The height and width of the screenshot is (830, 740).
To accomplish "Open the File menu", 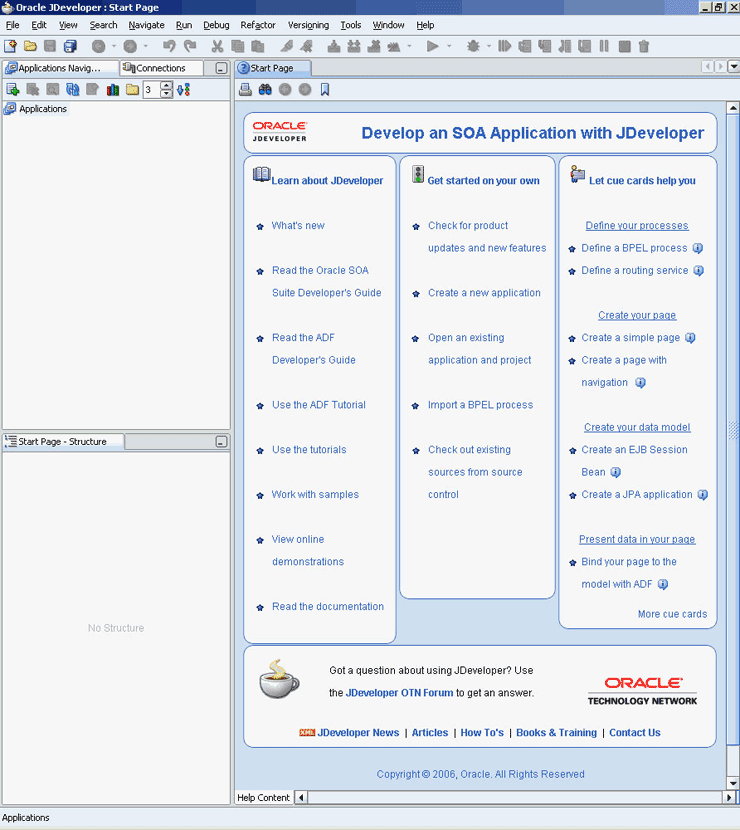I will tap(13, 25).
